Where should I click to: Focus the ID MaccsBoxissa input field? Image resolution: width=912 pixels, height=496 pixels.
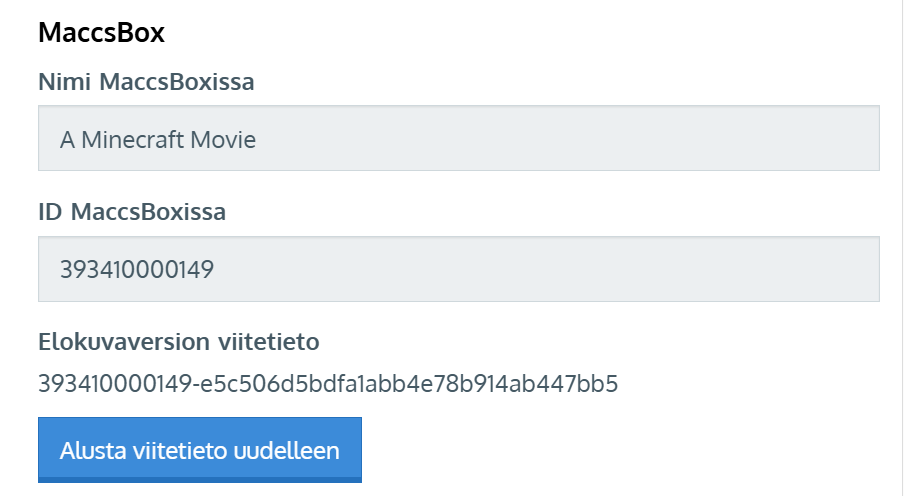click(458, 269)
